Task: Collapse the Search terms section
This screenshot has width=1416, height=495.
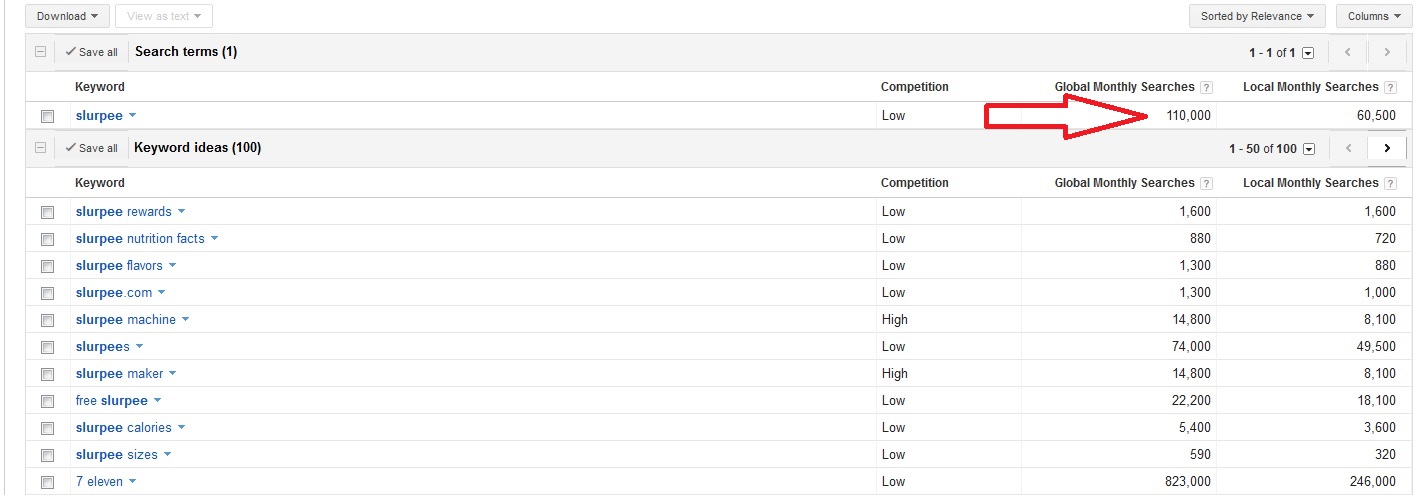Action: (40, 52)
